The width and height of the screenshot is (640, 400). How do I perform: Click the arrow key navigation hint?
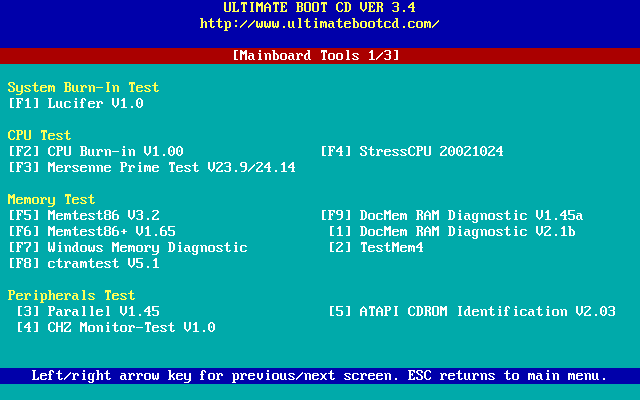click(320, 376)
